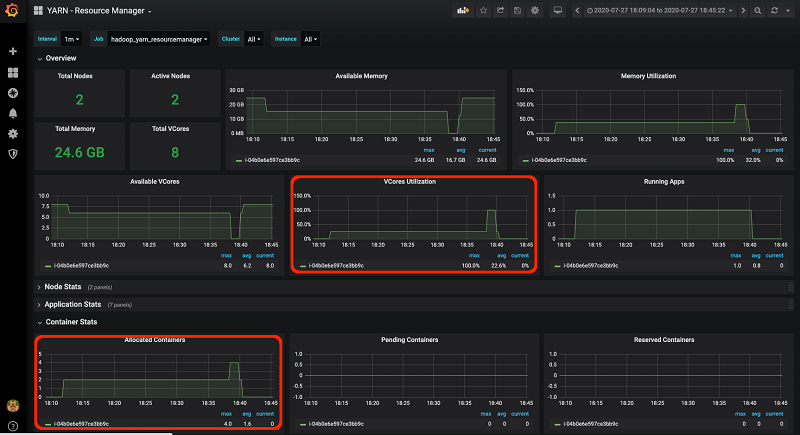Screen dimensions: 800x435
Task: Star this dashboard as favorite
Action: click(x=483, y=10)
